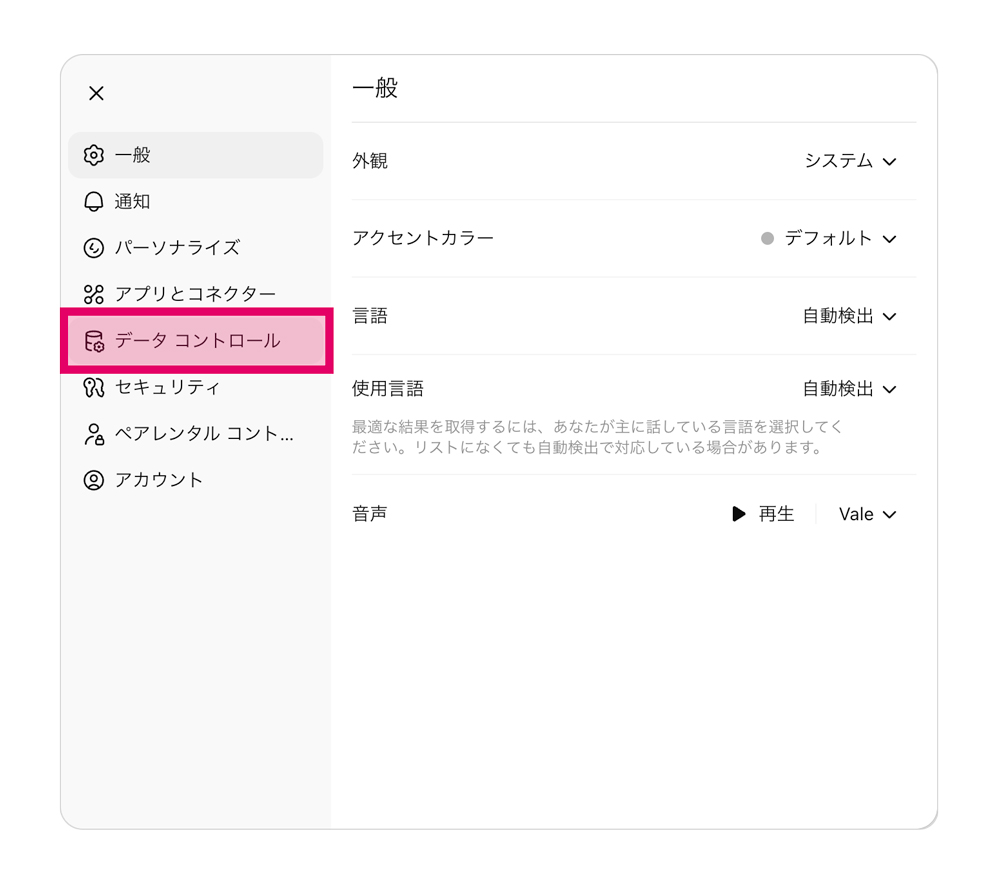Screen dimensions: 1000x887
Task: Click the セキュリティ key icon
Action: point(94,387)
